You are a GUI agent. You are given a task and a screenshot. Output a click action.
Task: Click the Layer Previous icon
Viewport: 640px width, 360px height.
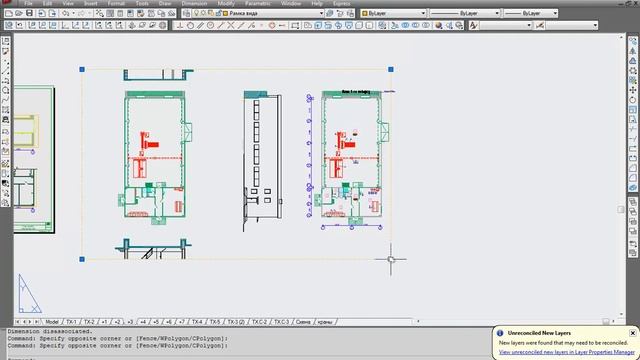click(x=340, y=13)
